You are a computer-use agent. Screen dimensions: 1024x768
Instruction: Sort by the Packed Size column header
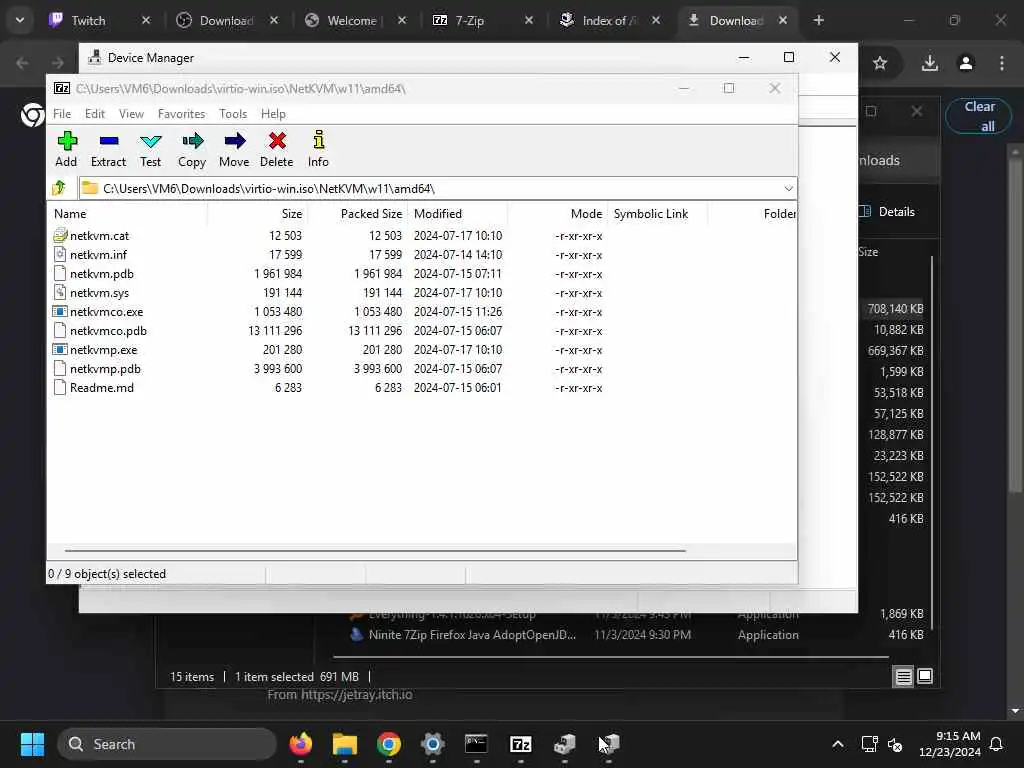357,214
